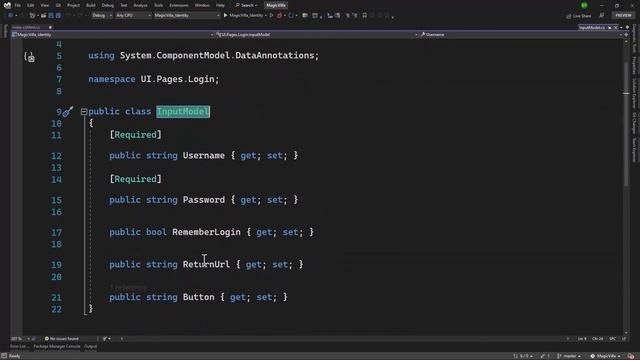Open the Username member navigation dropdown

521,35
